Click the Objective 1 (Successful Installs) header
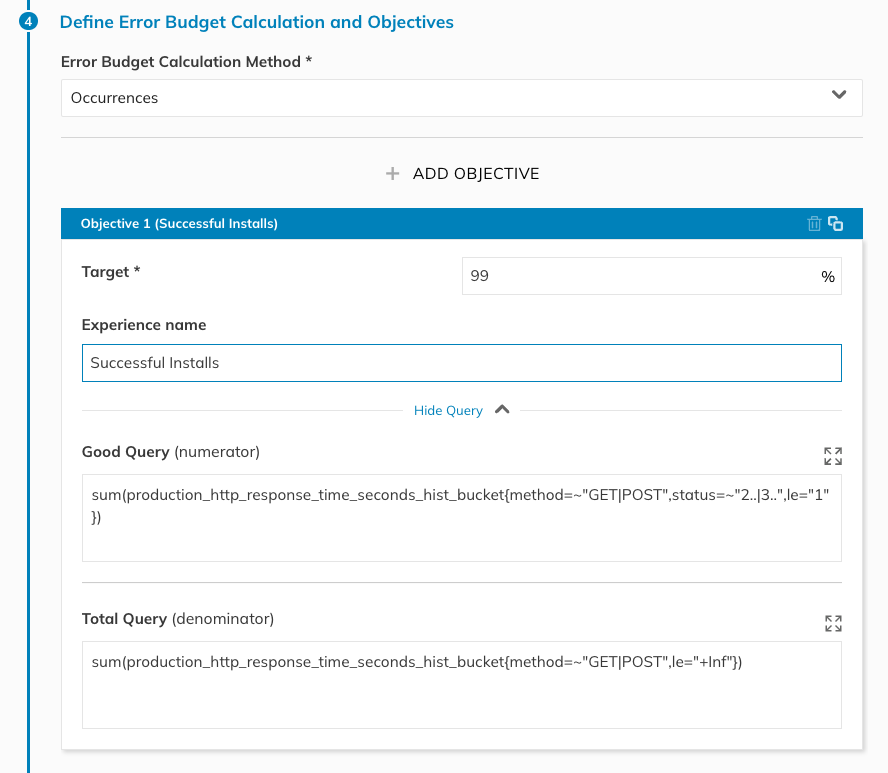 [x=179, y=224]
